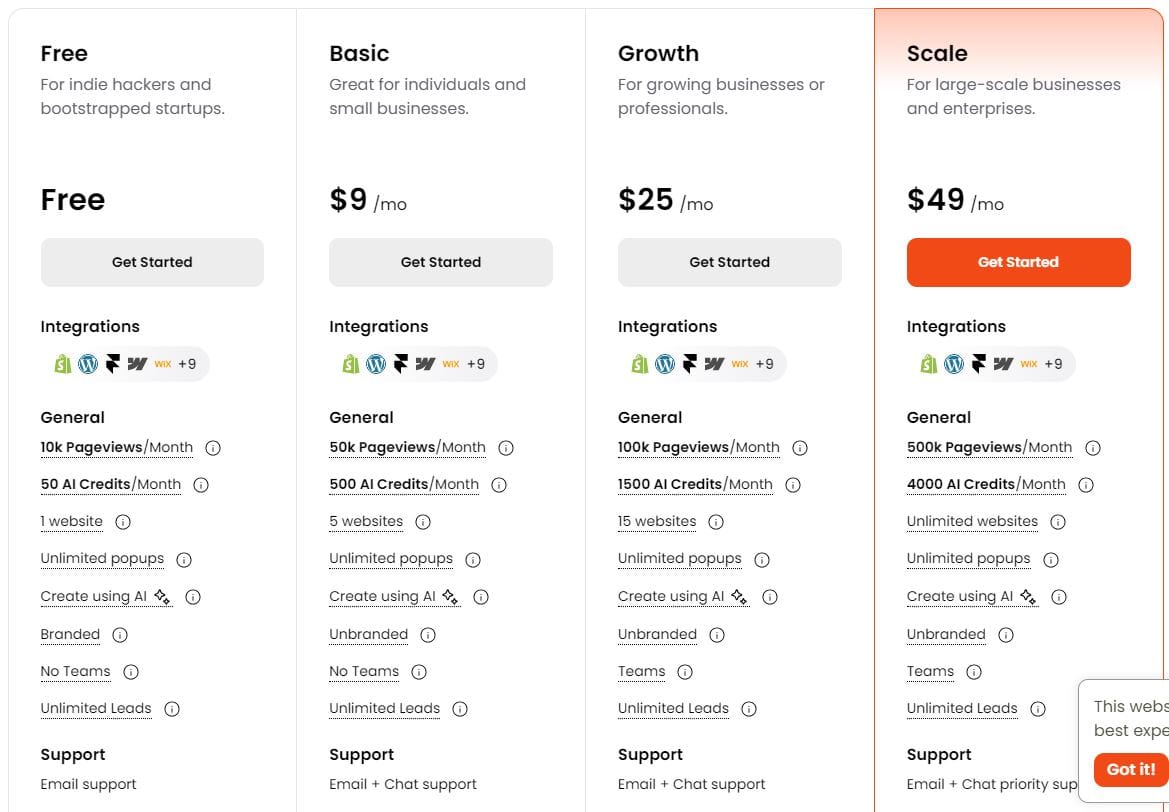Click Unlimited popups text in Basic plan
This screenshot has width=1169, height=812.
tap(391, 559)
